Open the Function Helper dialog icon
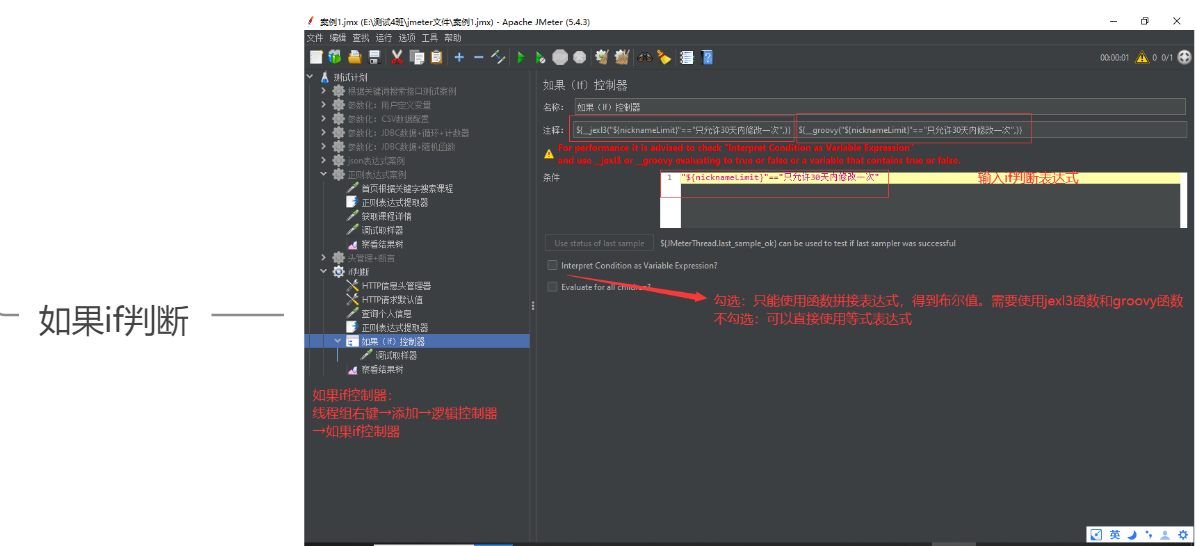The height and width of the screenshot is (546, 1196). (x=686, y=56)
